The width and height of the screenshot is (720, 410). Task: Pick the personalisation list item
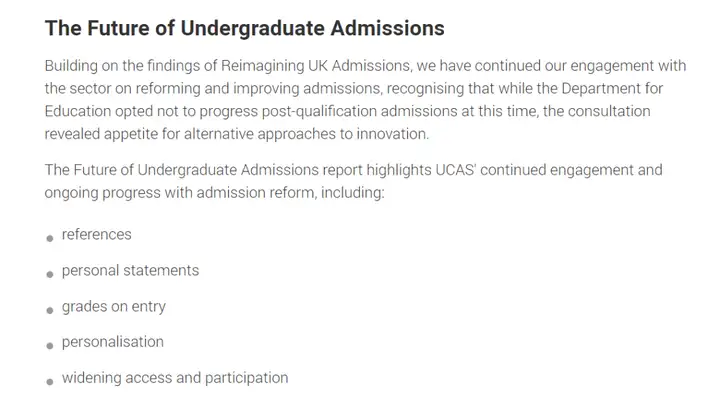112,342
